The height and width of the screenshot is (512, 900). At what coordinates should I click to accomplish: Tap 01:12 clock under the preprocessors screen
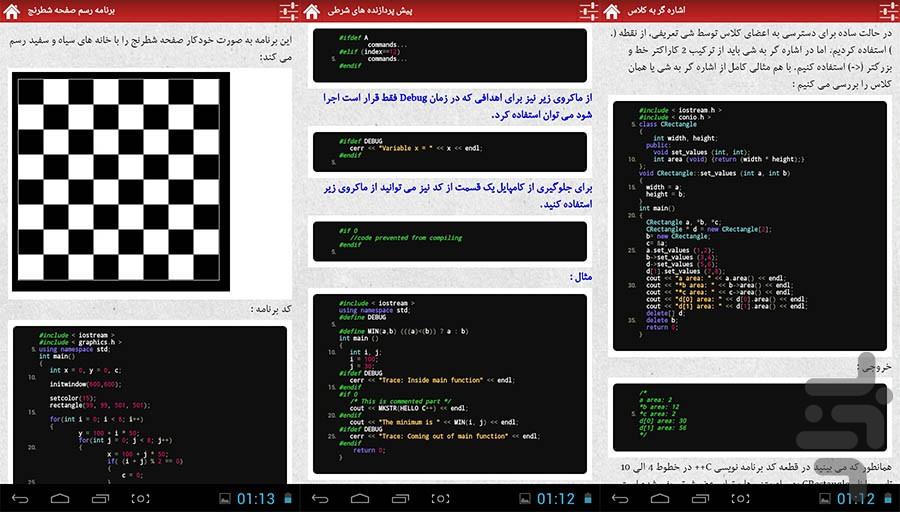(556, 499)
